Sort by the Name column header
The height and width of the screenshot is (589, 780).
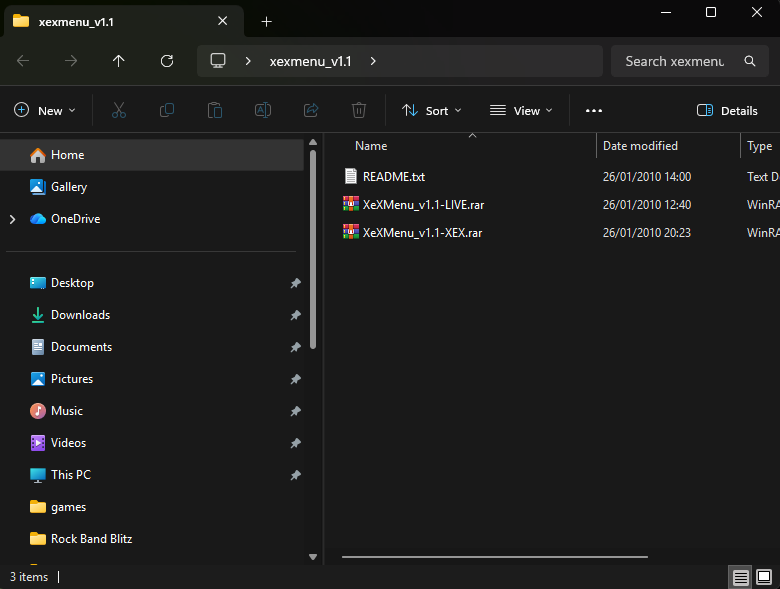pyautogui.click(x=371, y=146)
